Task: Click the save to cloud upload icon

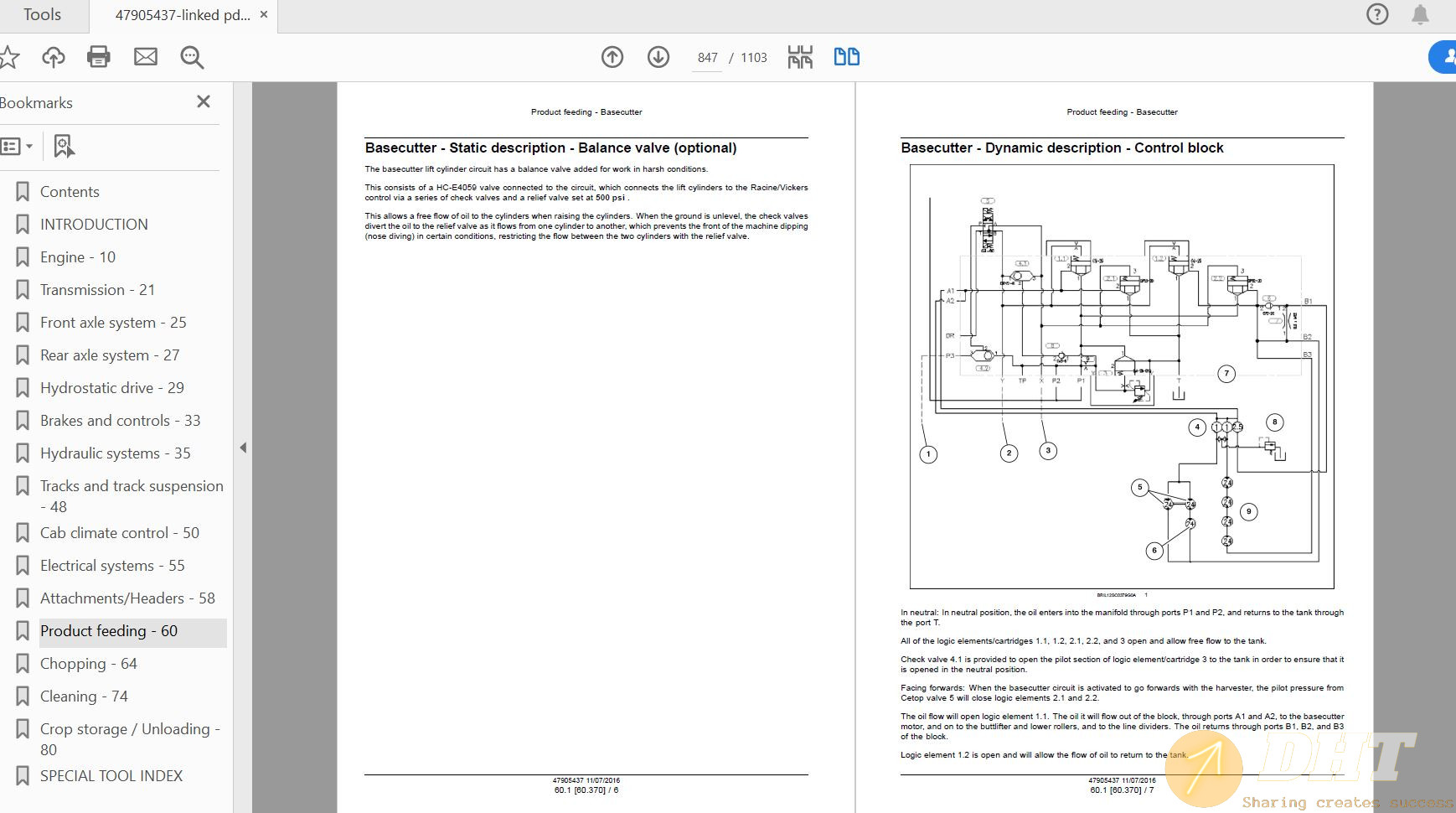Action: (53, 57)
